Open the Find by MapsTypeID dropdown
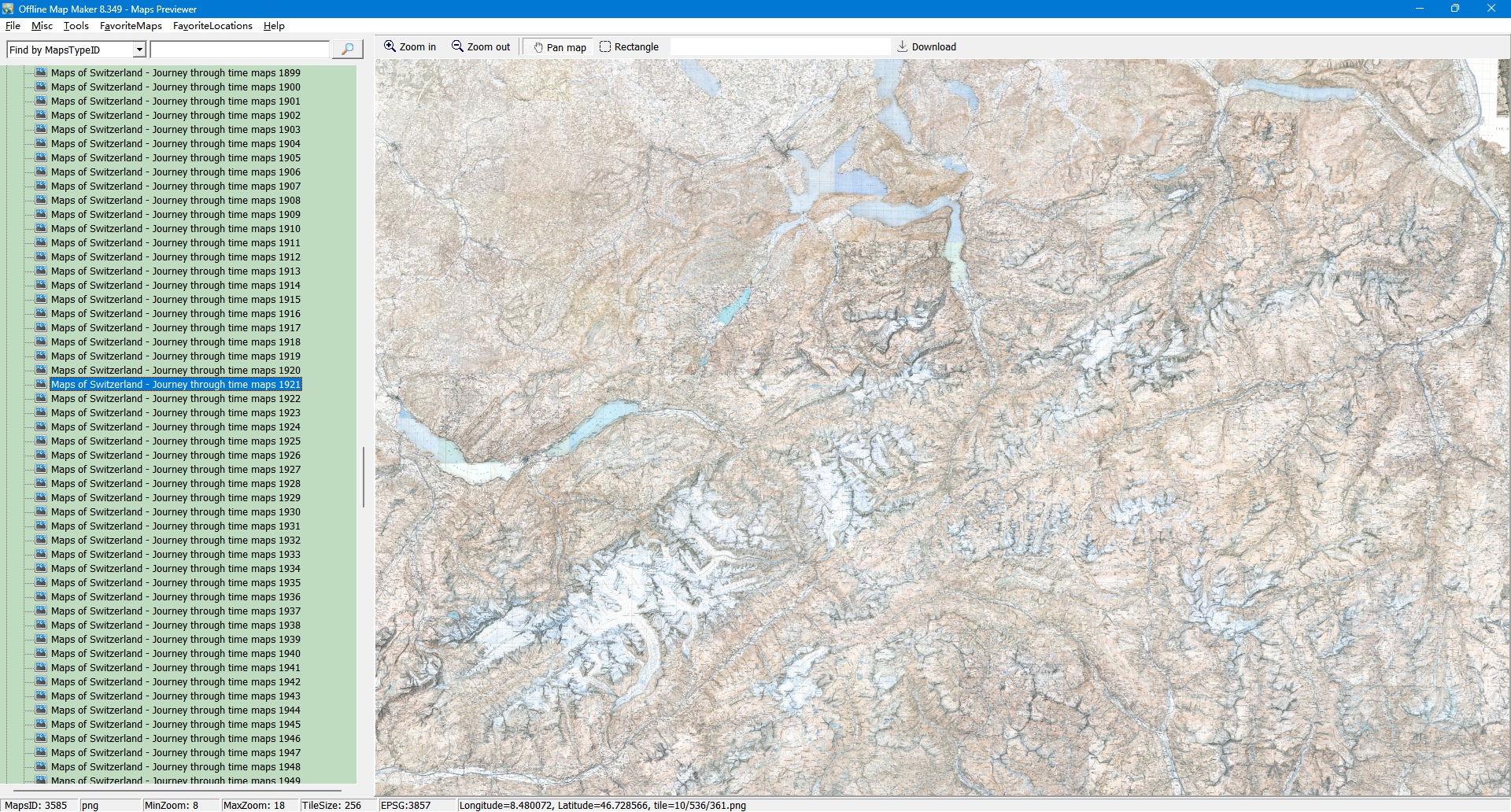1511x812 pixels. (x=139, y=50)
